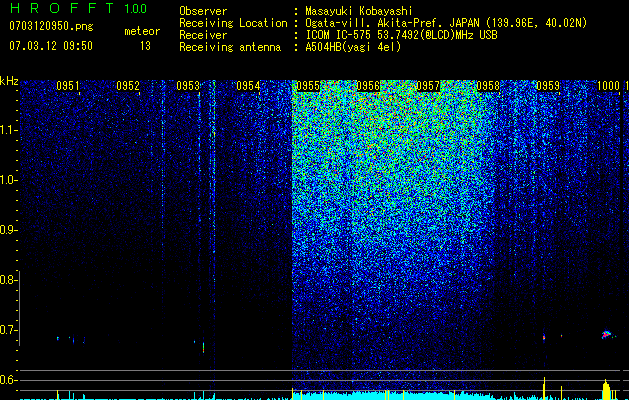Click the 1.0 kHz axis label
Screen dimensions: 629x400
tap(8, 180)
